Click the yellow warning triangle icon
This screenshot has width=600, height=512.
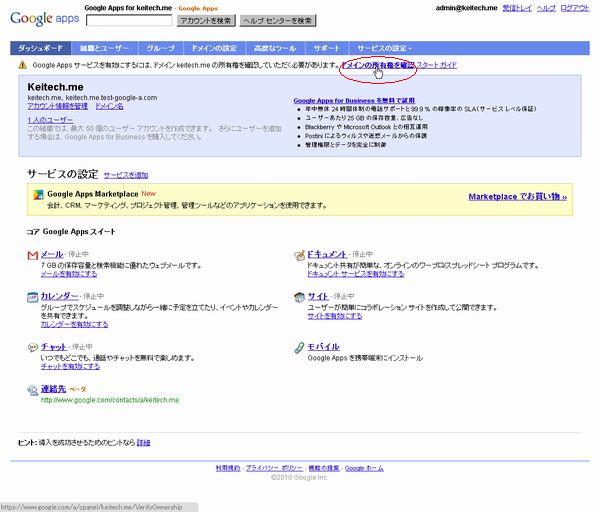pos(23,65)
